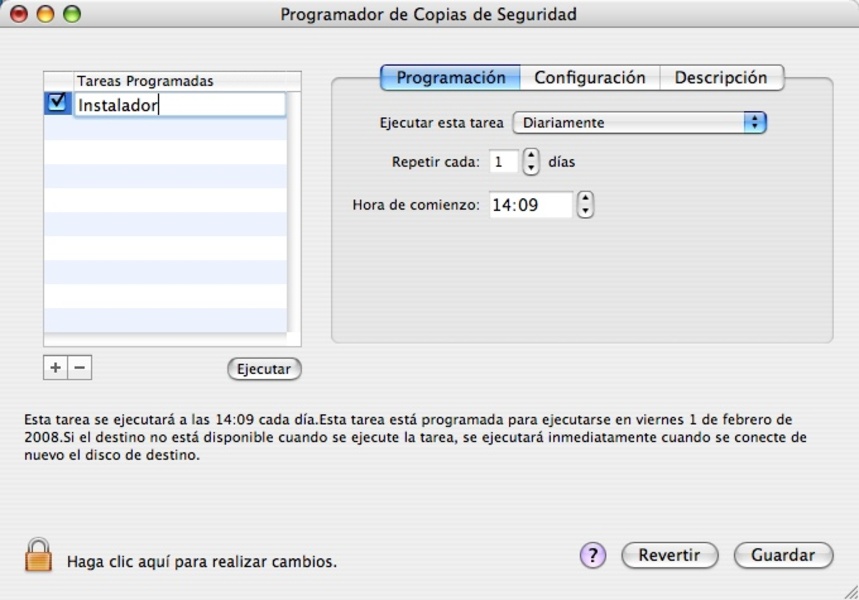Click the Guardar button
Screen dimensions: 859x600
pos(783,555)
